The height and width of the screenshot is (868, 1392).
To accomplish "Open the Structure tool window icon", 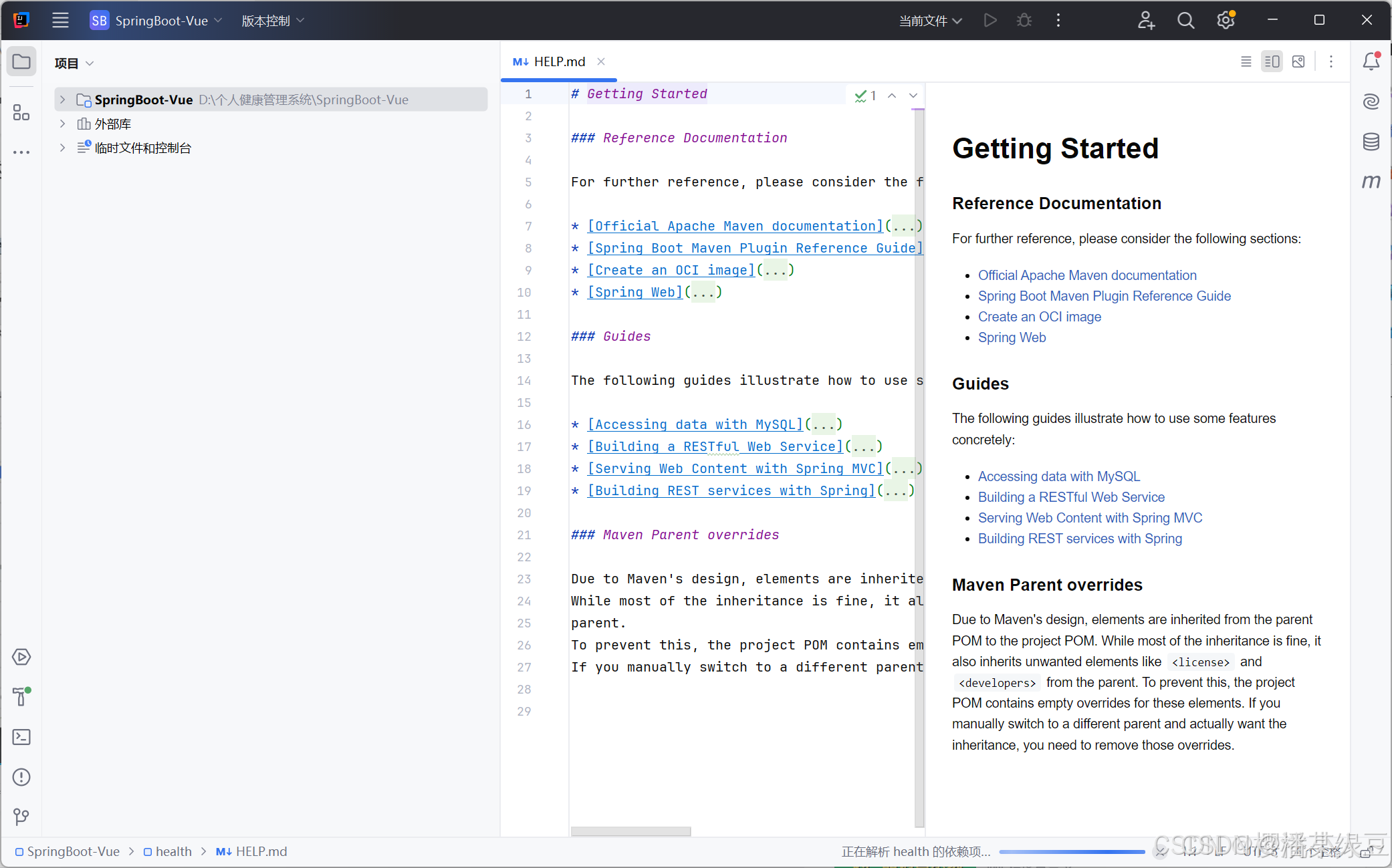I will 21,112.
